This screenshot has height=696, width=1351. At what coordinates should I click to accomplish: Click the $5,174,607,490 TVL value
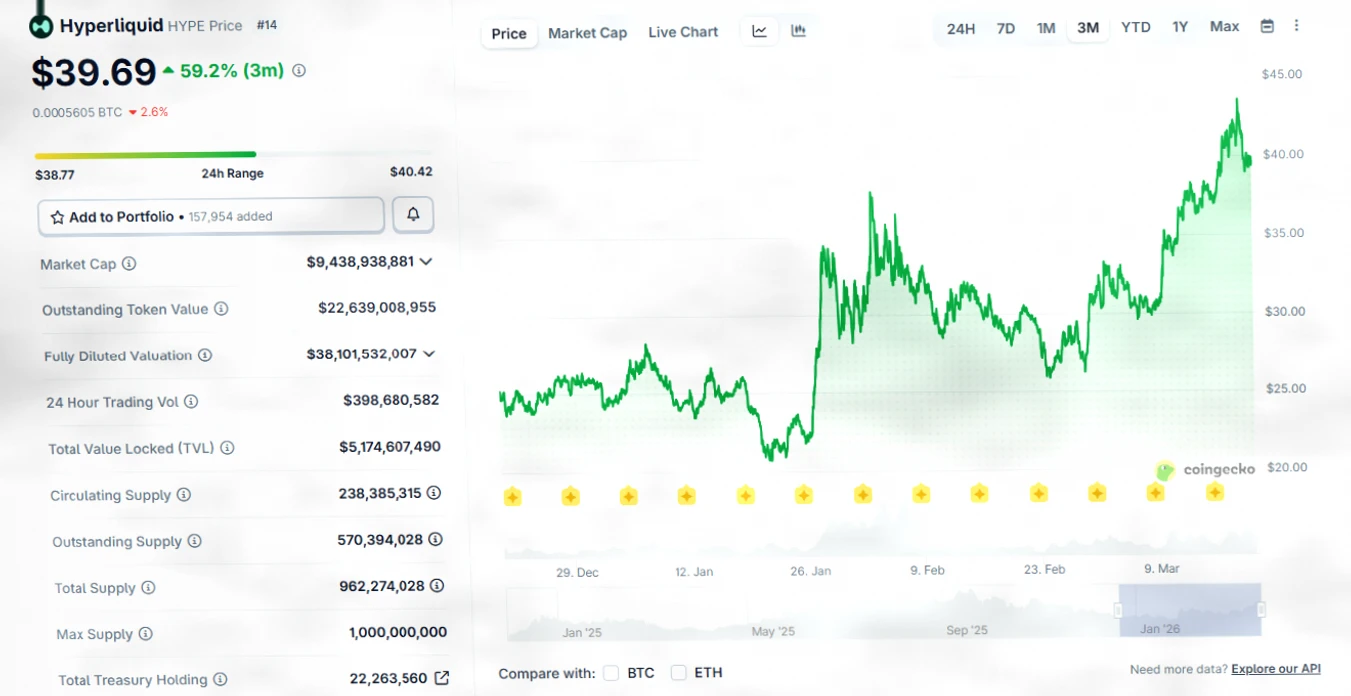[x=390, y=447]
